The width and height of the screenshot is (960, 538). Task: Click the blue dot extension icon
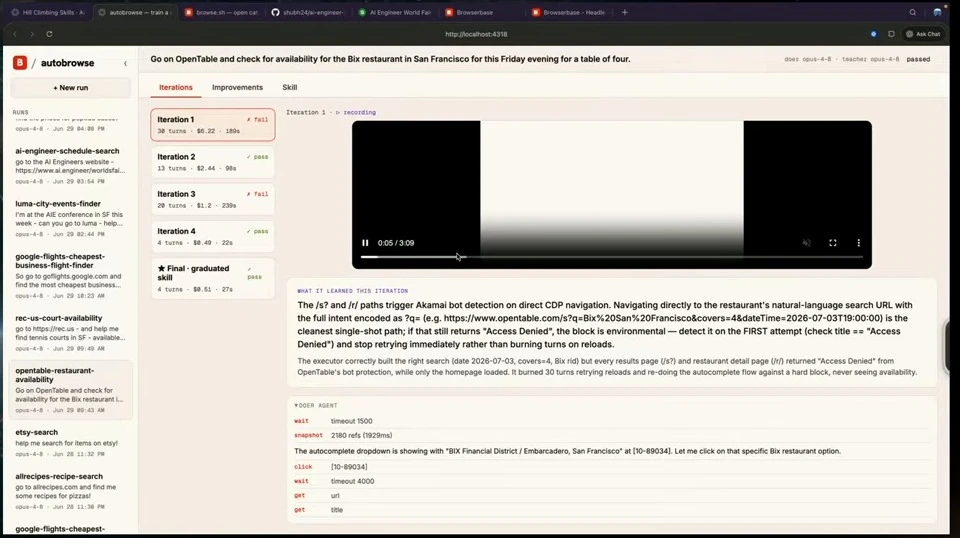(x=874, y=34)
